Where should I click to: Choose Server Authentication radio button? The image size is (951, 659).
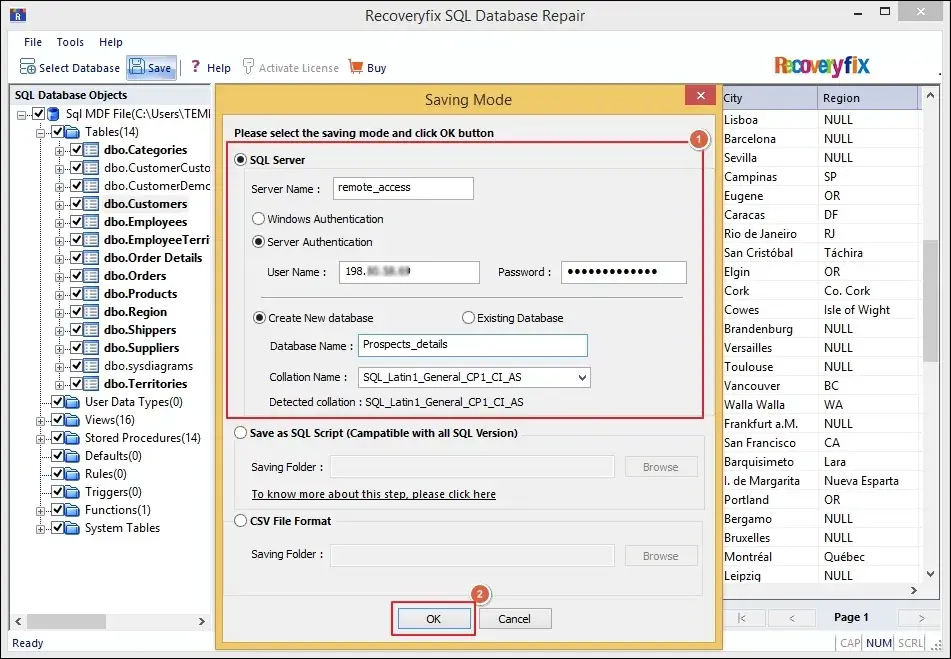tap(258, 242)
